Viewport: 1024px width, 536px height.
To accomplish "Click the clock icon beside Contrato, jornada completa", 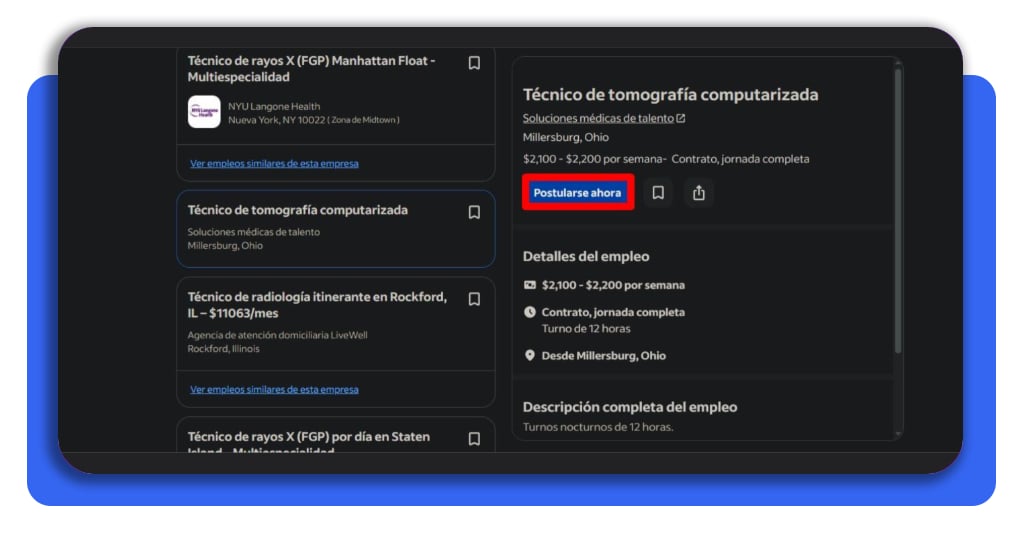I will [530, 312].
